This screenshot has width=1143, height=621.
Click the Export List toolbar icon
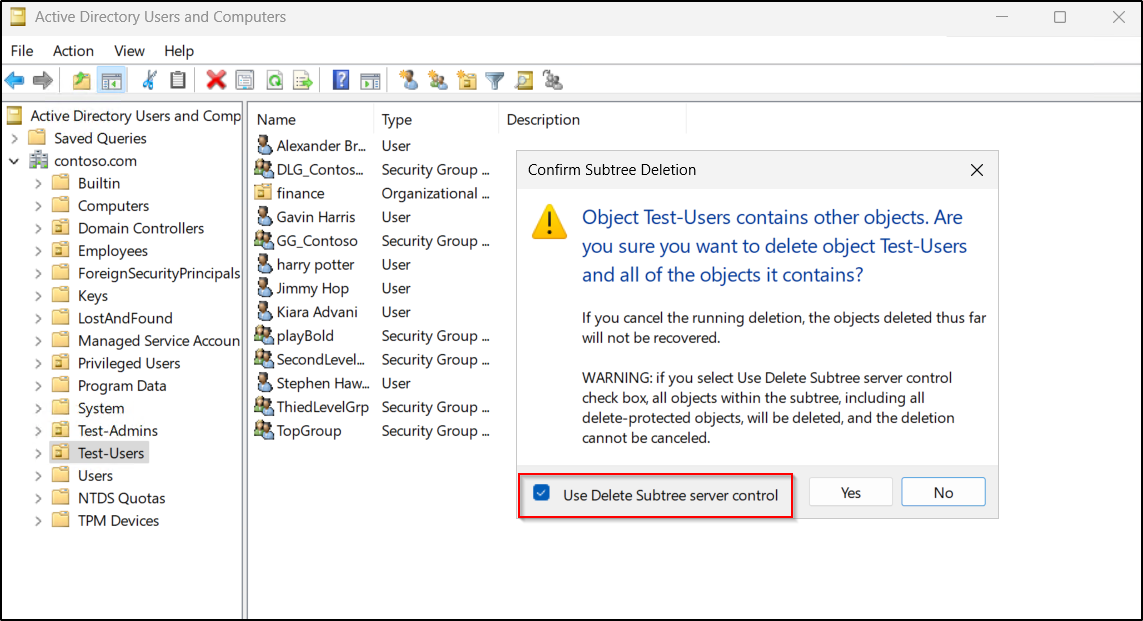pyautogui.click(x=302, y=80)
